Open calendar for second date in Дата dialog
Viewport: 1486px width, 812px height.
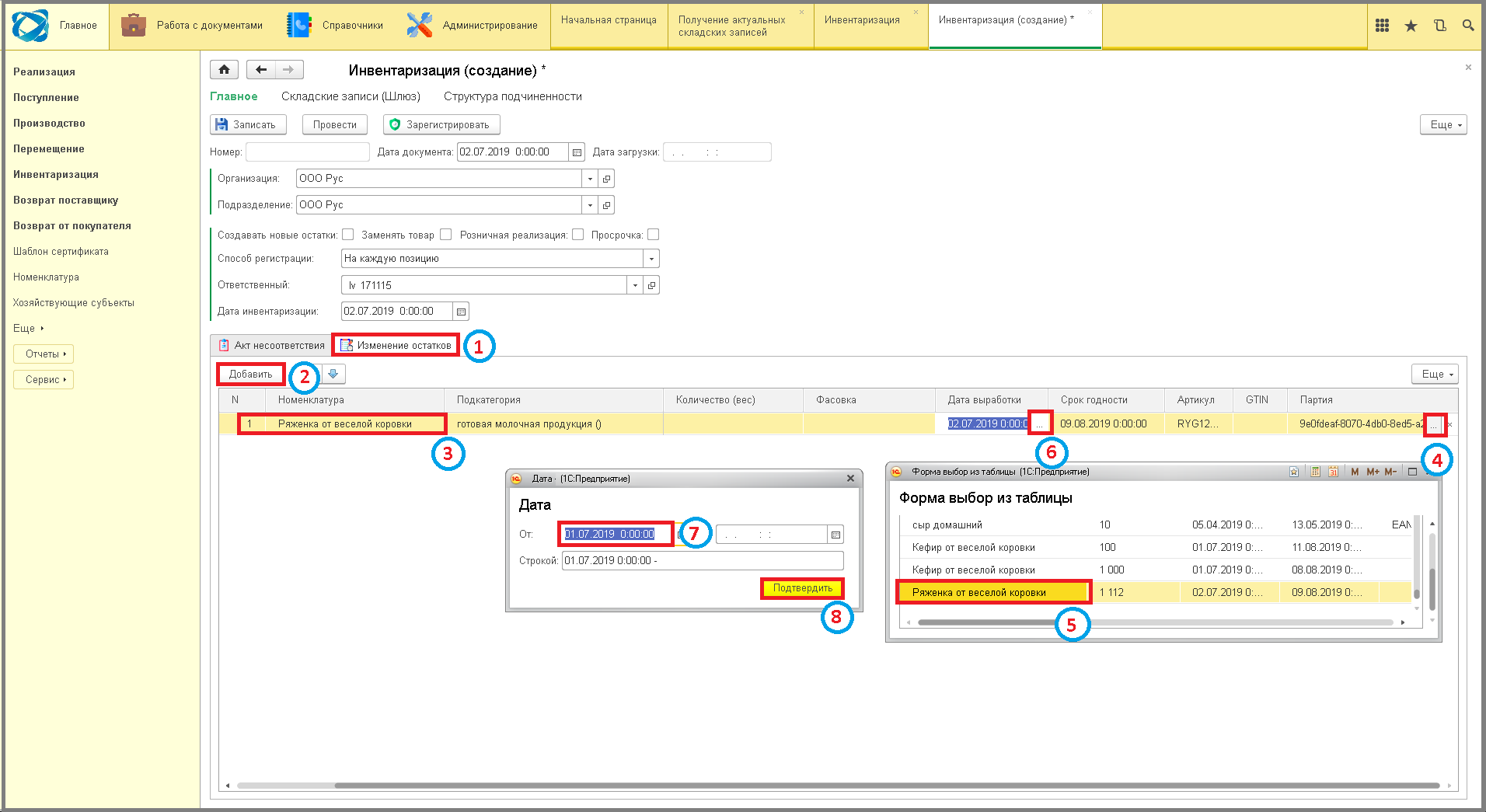(835, 535)
